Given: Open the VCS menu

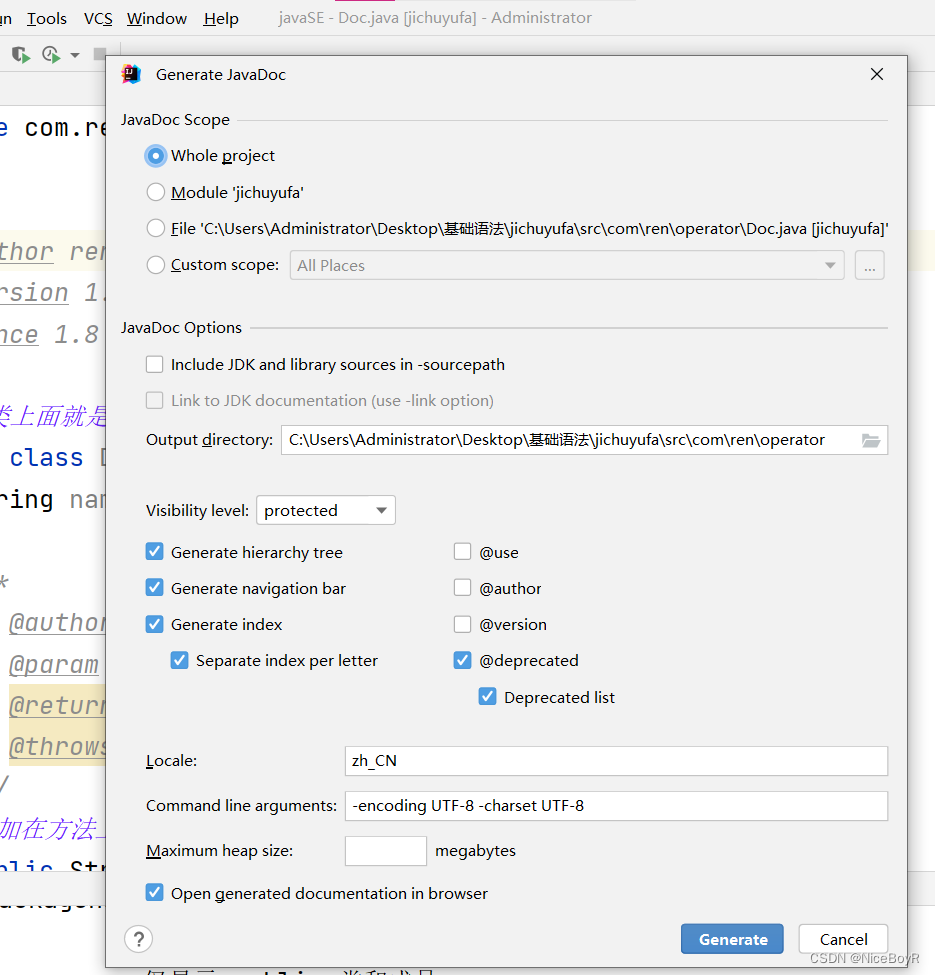Looking at the screenshot, I should click(x=97, y=18).
